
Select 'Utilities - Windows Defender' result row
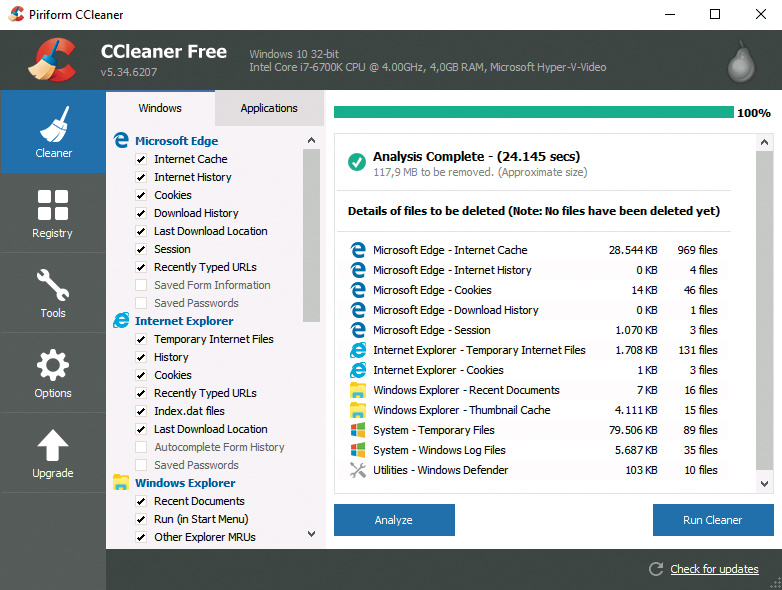pyautogui.click(x=534, y=470)
